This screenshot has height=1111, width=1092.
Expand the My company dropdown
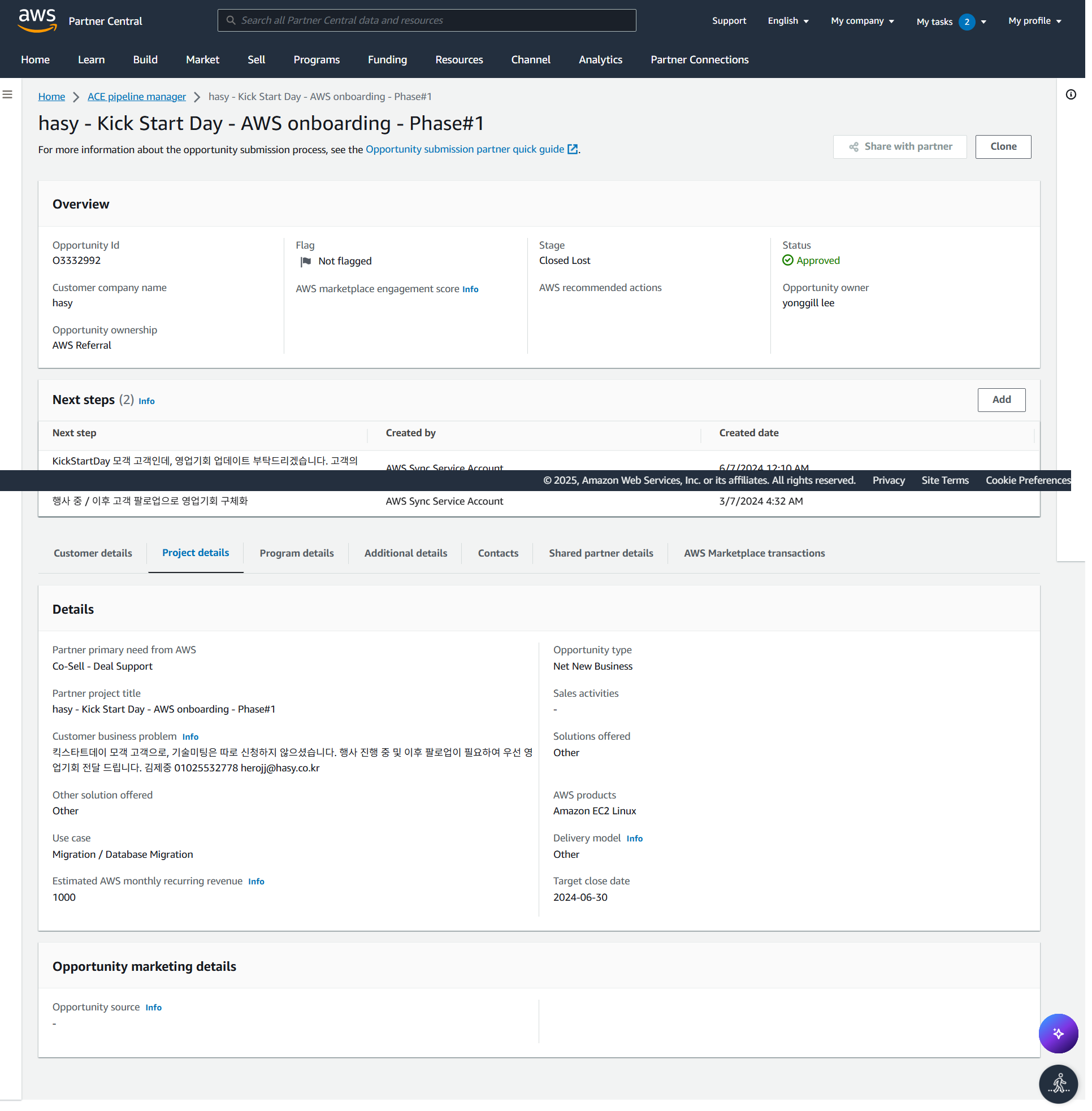coord(862,21)
